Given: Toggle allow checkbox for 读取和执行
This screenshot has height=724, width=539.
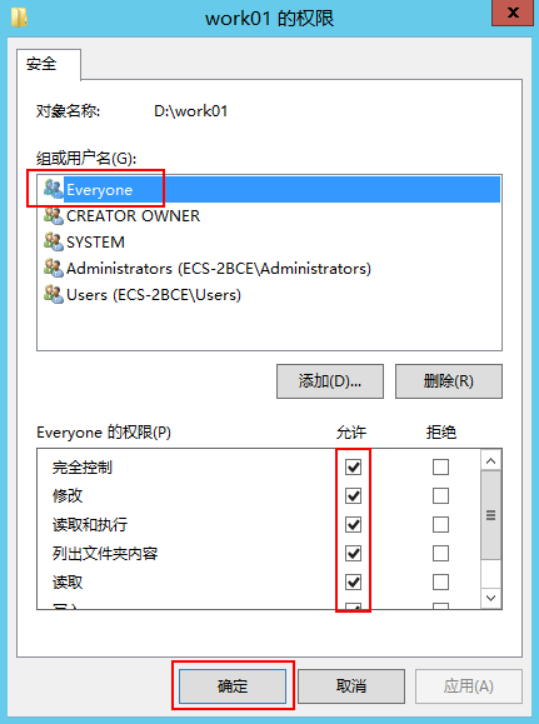Looking at the screenshot, I should point(353,525).
